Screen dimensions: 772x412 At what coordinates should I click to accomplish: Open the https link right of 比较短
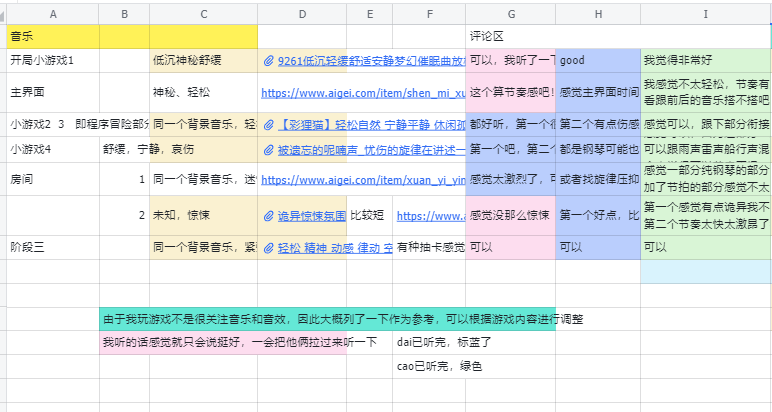[429, 216]
